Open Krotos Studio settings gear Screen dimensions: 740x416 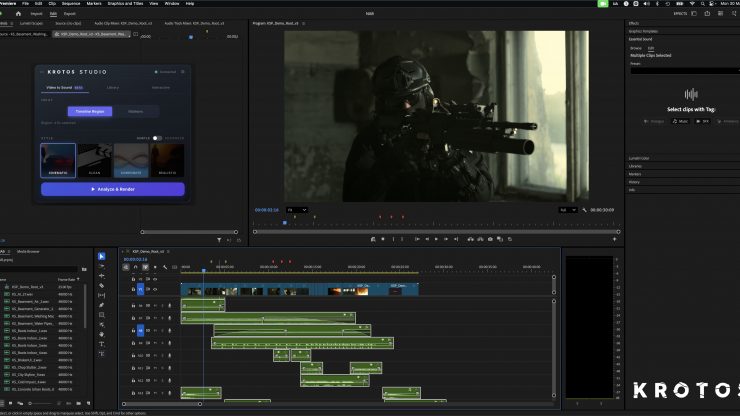click(183, 72)
